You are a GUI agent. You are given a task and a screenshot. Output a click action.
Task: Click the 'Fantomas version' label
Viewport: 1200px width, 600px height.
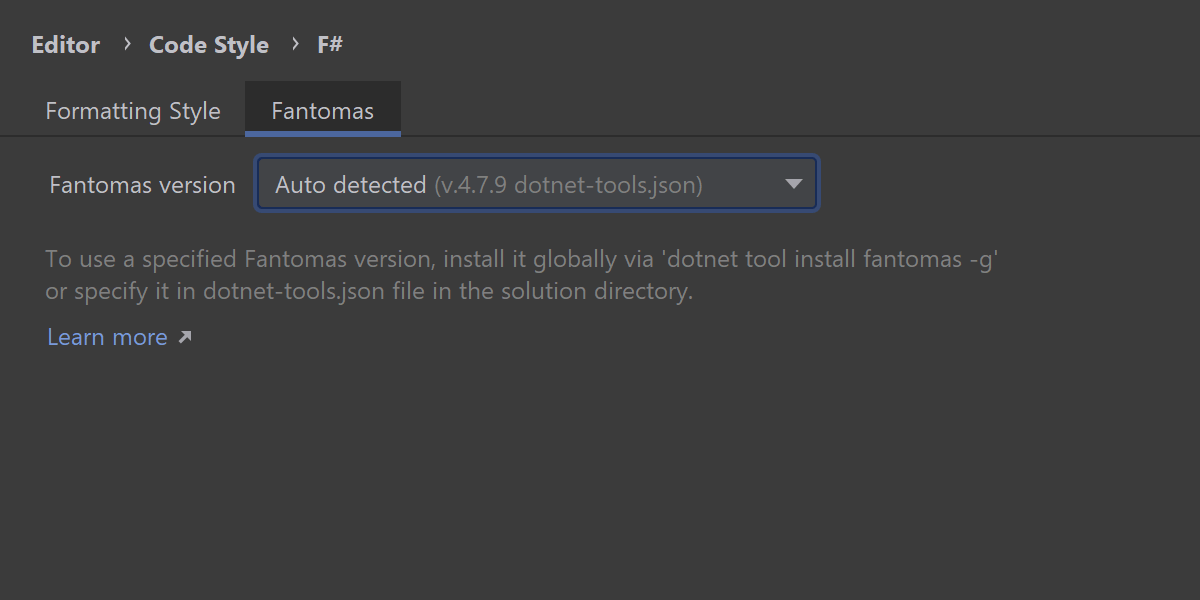click(142, 185)
